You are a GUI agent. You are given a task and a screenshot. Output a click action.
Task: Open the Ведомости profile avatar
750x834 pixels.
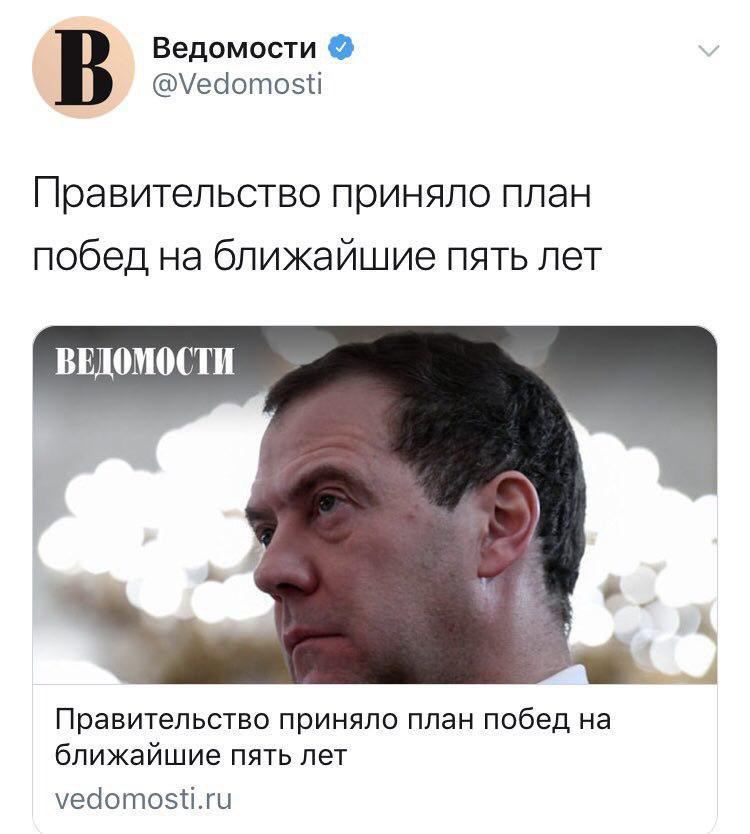coord(84,67)
